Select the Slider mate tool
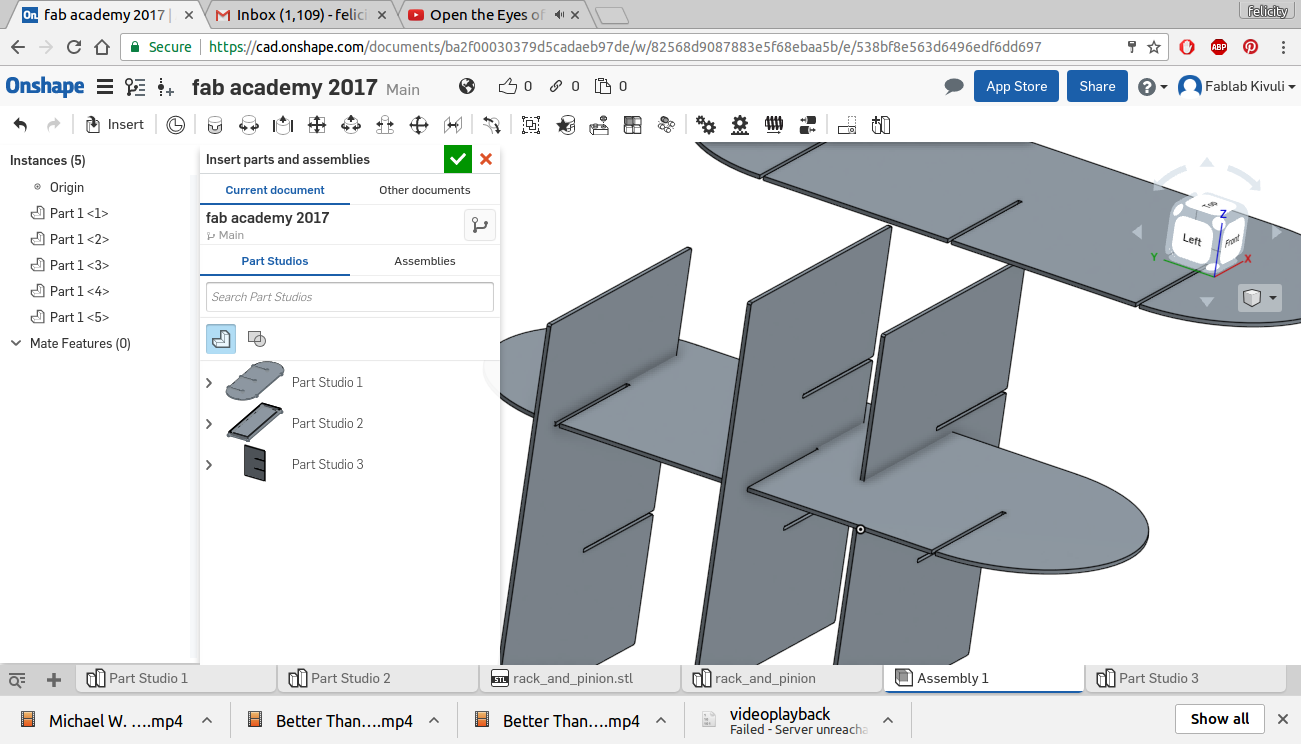This screenshot has width=1301, height=744. coord(283,125)
